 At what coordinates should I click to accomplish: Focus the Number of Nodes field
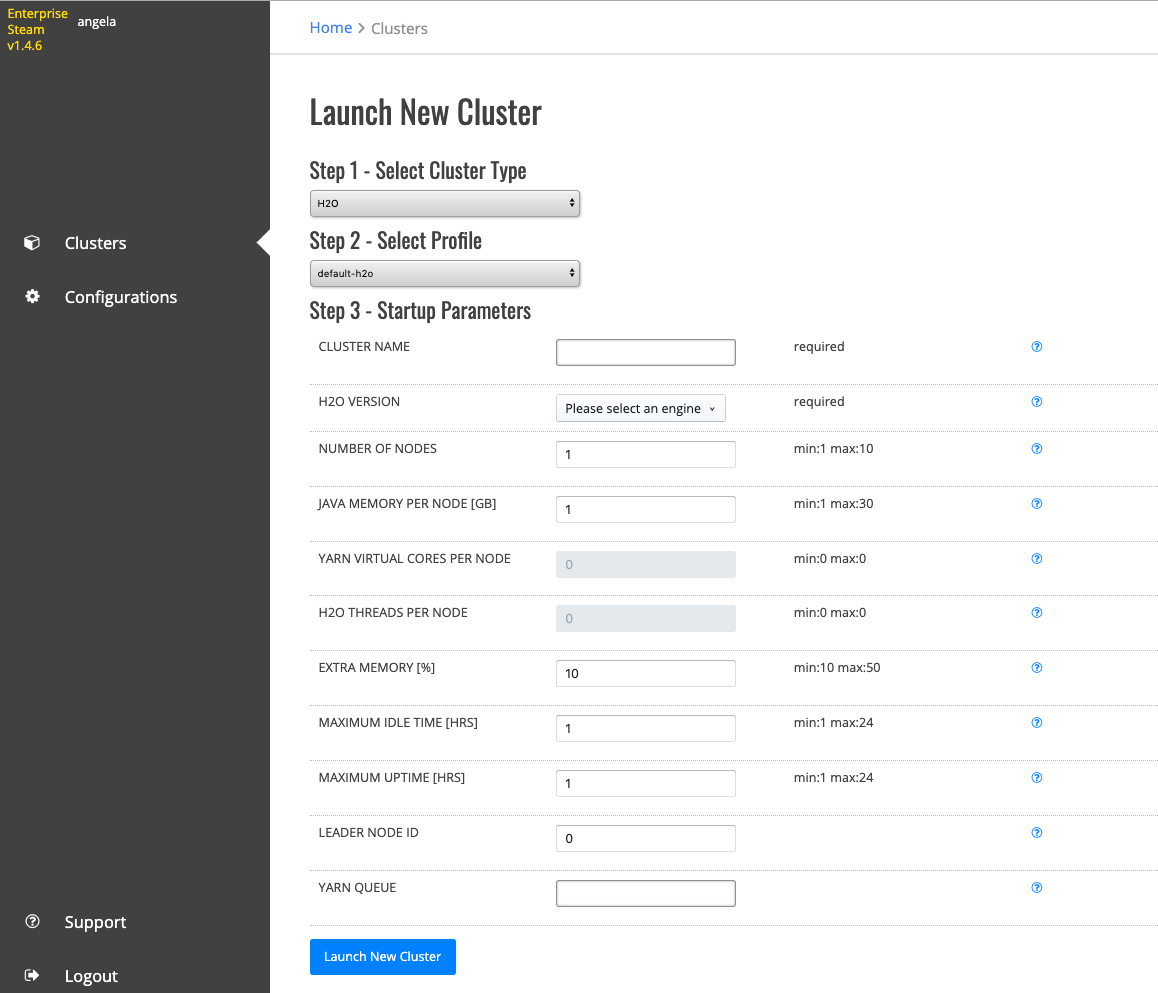(645, 454)
